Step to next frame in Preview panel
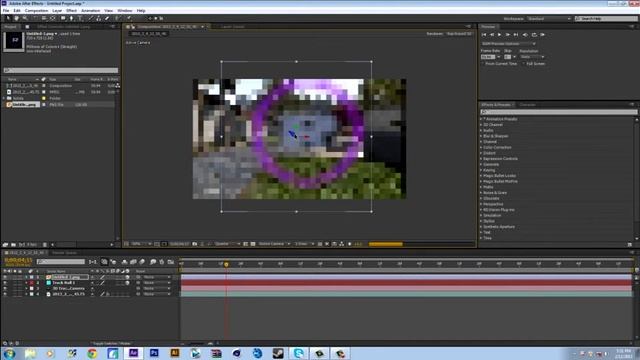Screen dimensions: 640x360 tap(508, 35)
